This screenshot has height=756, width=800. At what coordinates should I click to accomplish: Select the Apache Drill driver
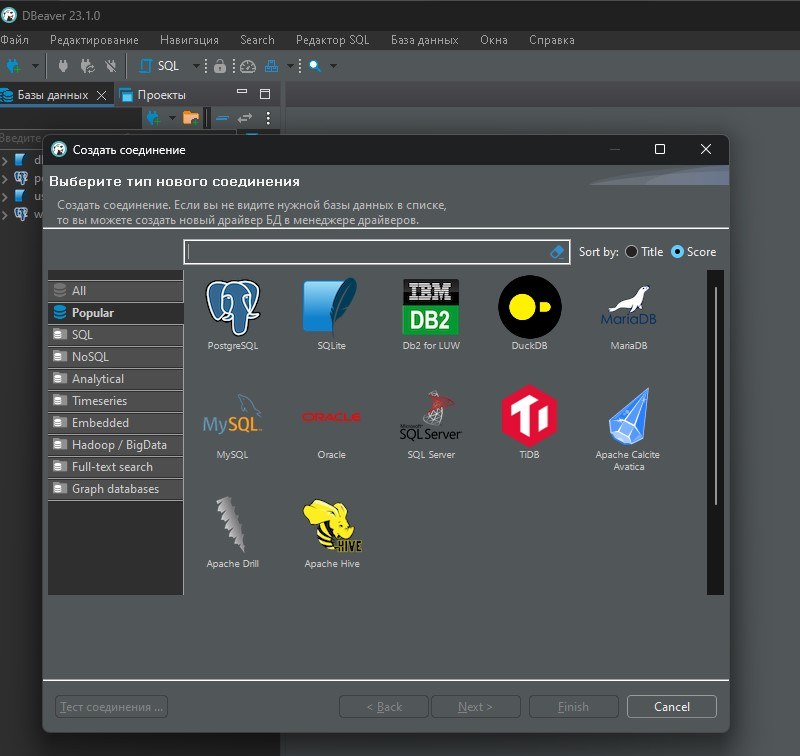pyautogui.click(x=233, y=533)
